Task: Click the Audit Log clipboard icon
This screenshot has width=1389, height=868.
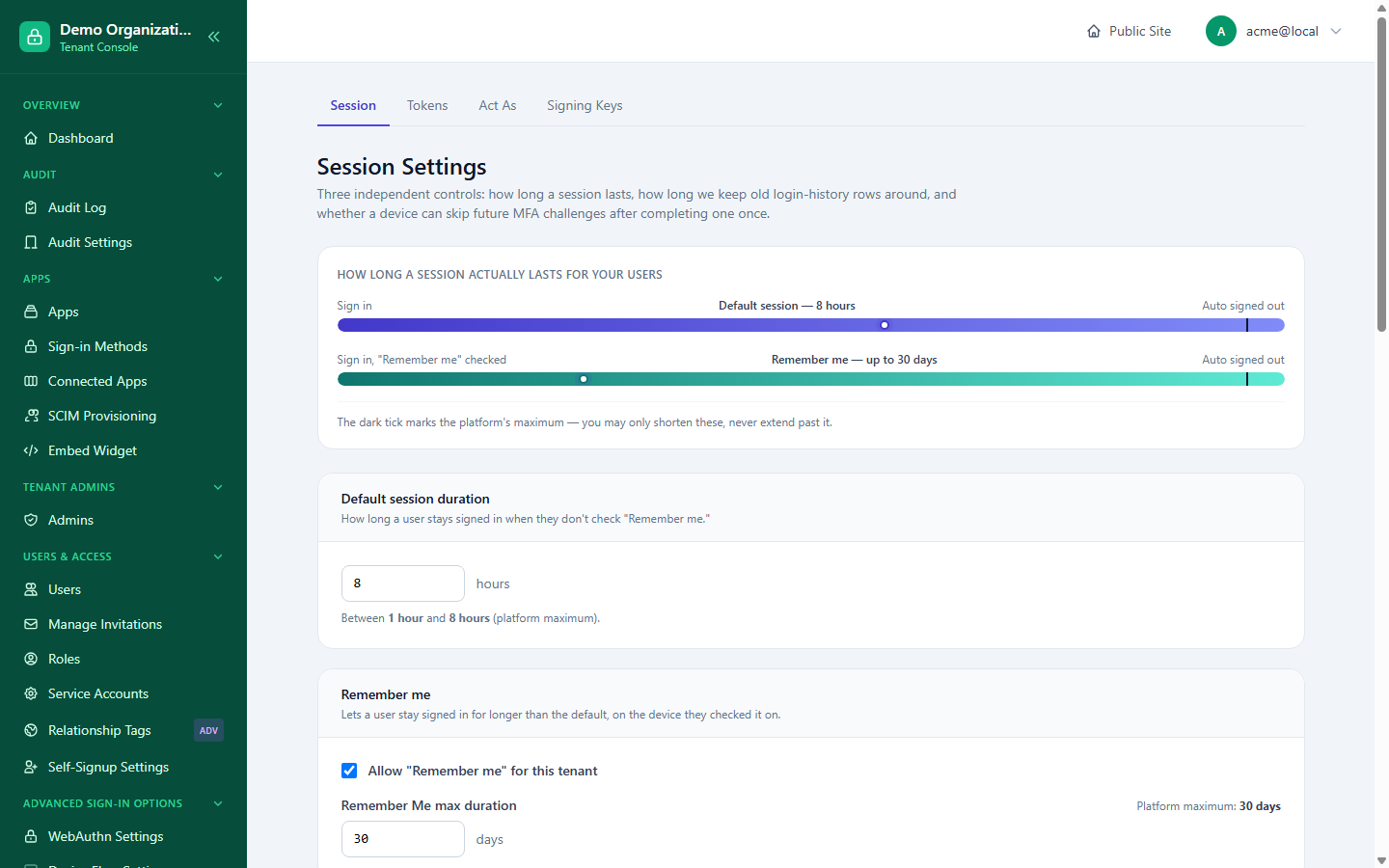Action: pos(31,207)
